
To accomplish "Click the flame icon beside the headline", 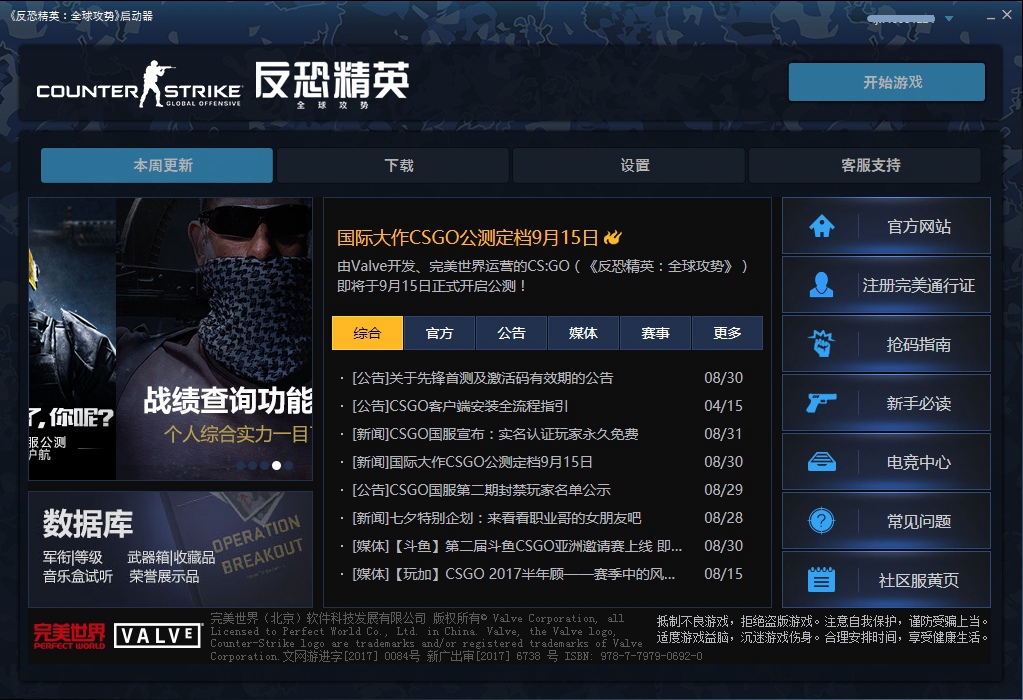I will tap(613, 237).
